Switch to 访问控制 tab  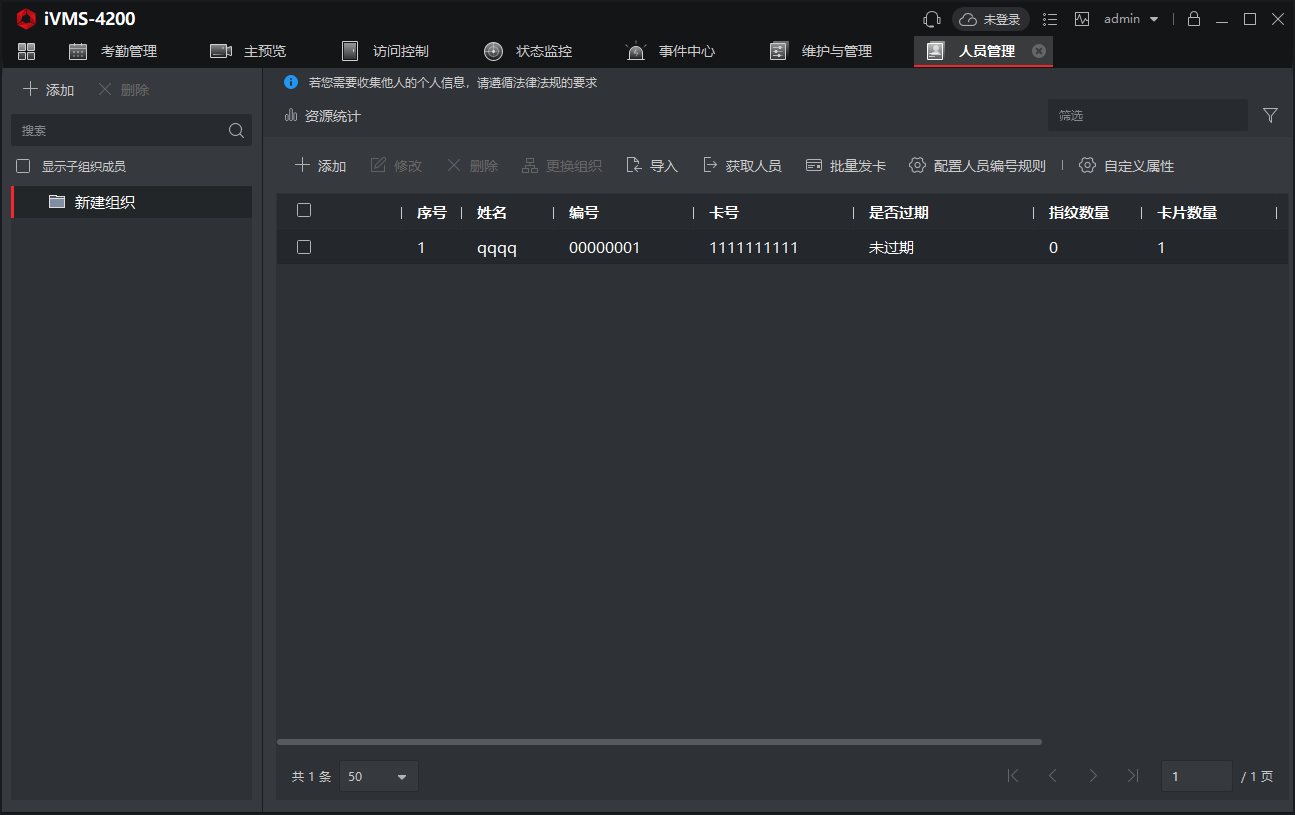[385, 51]
